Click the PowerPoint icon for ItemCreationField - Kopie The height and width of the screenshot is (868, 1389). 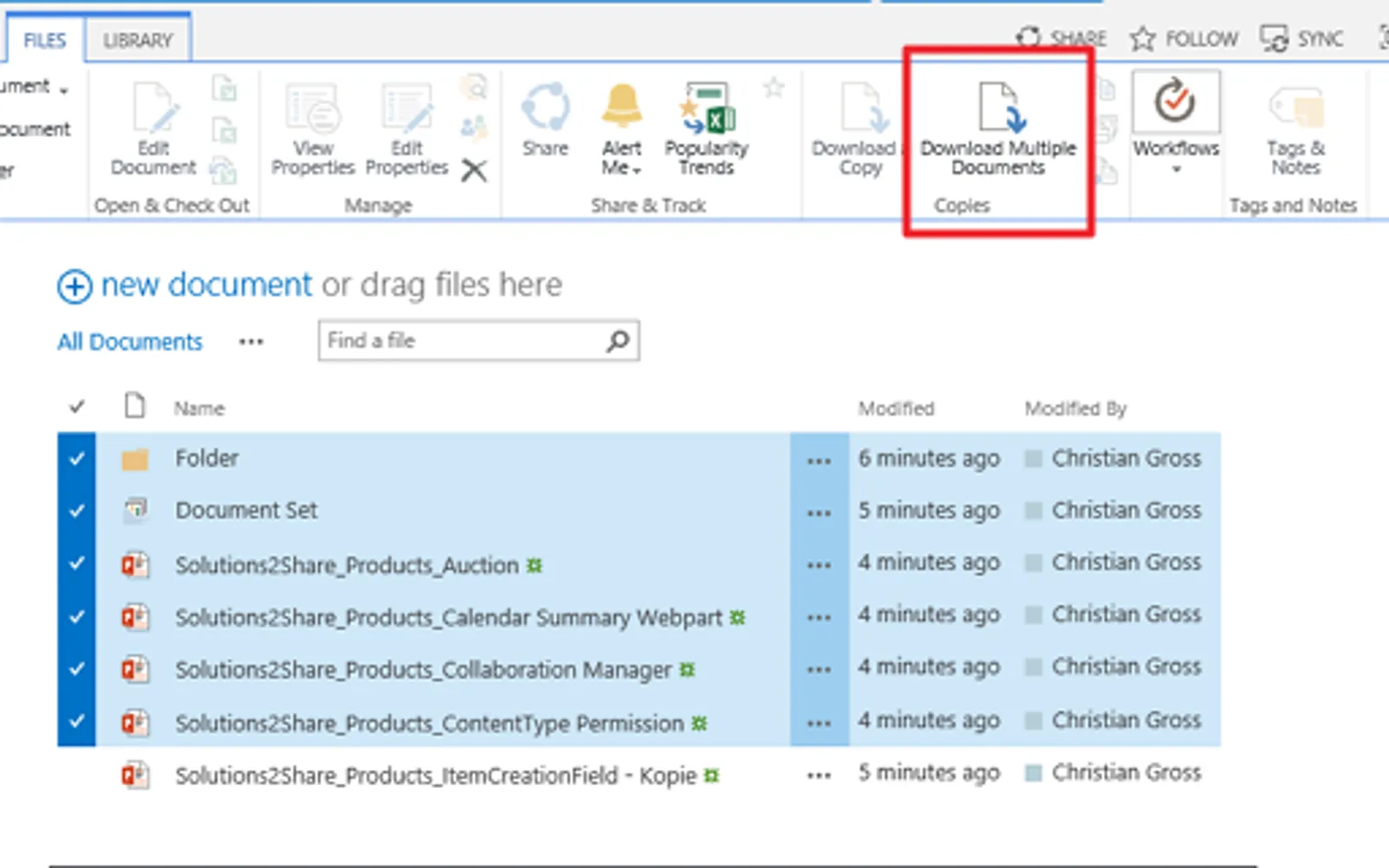click(x=135, y=774)
